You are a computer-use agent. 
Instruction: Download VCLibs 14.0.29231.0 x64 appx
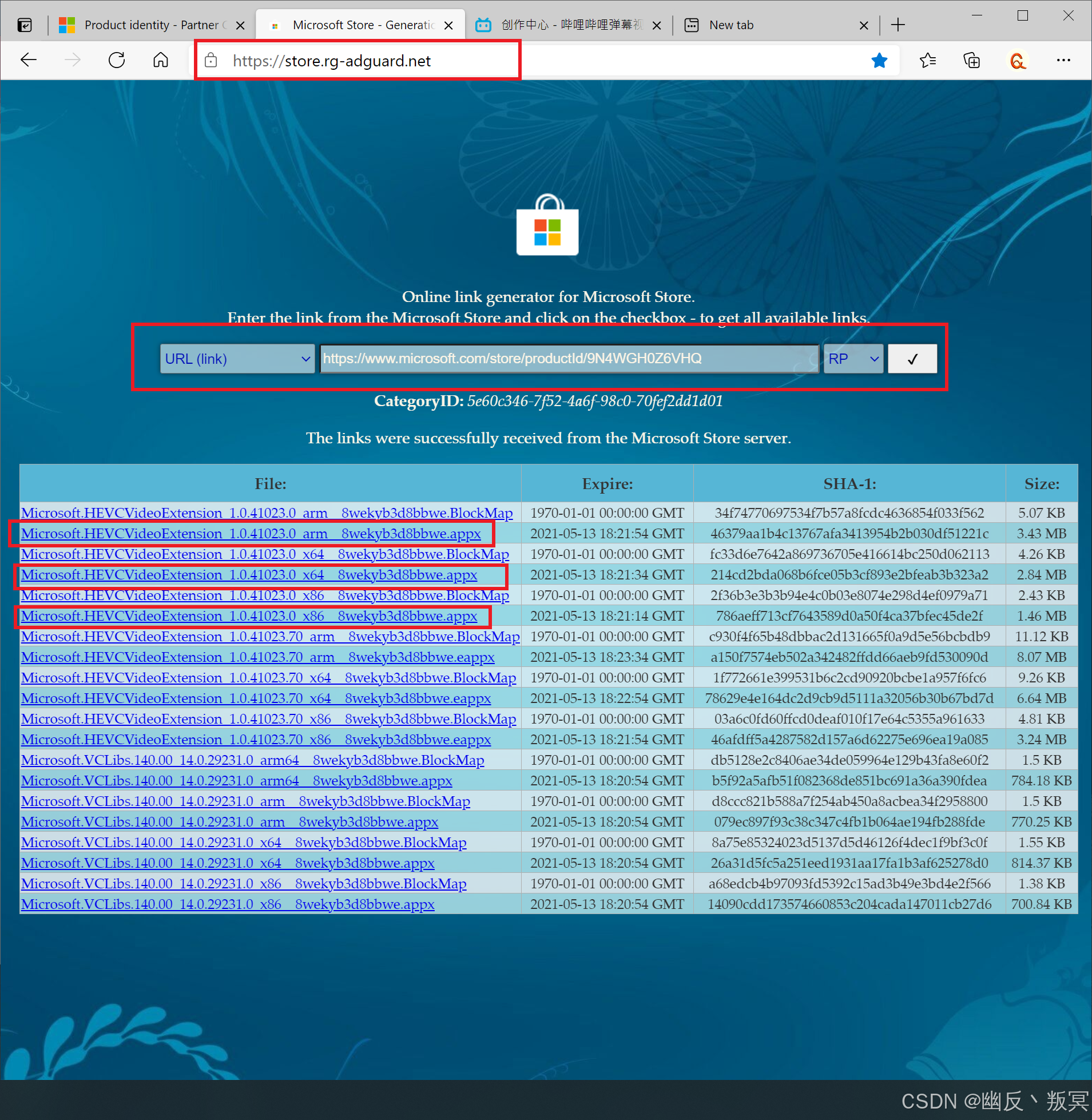(228, 863)
